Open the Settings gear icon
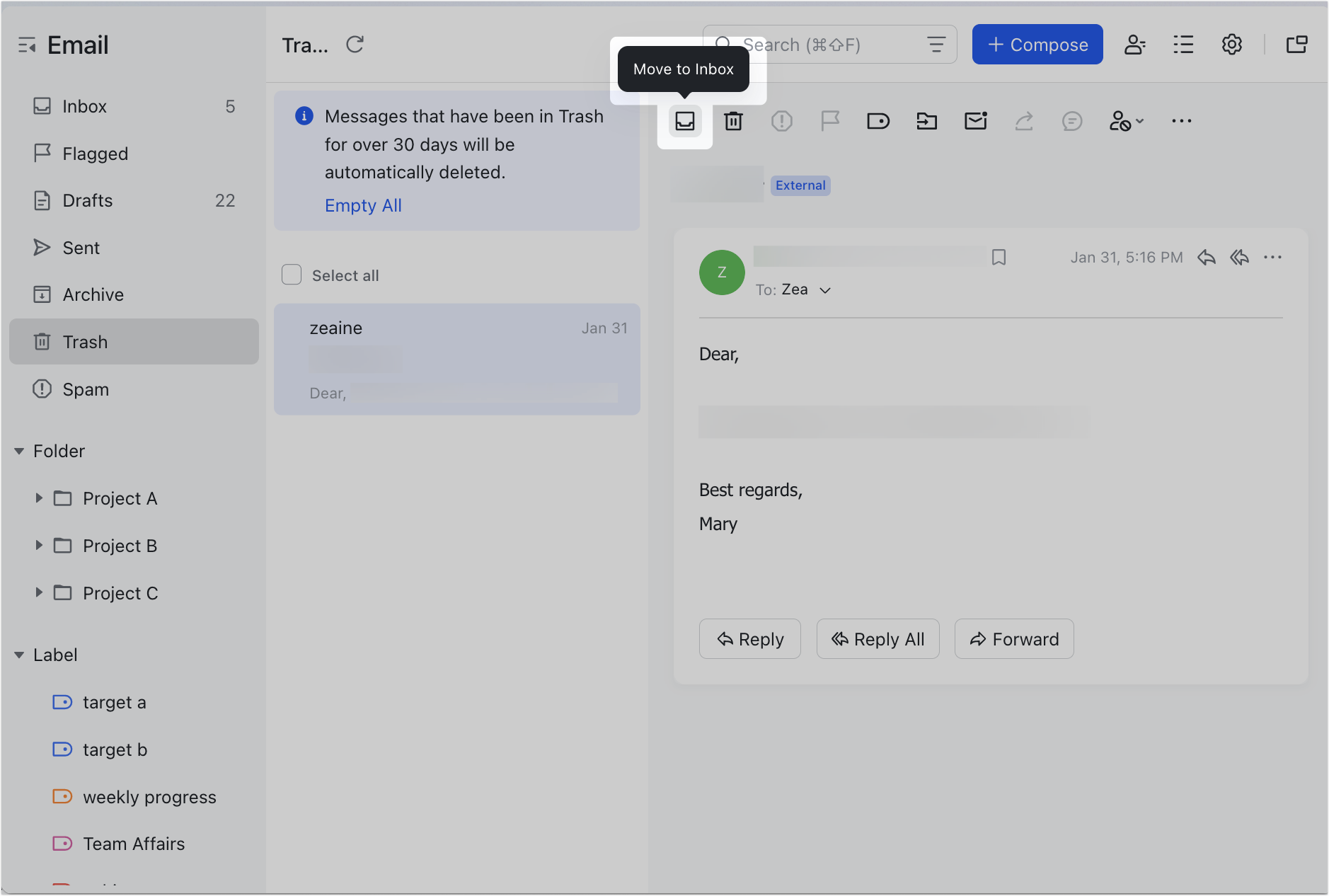The image size is (1329, 896). pyautogui.click(x=1232, y=44)
